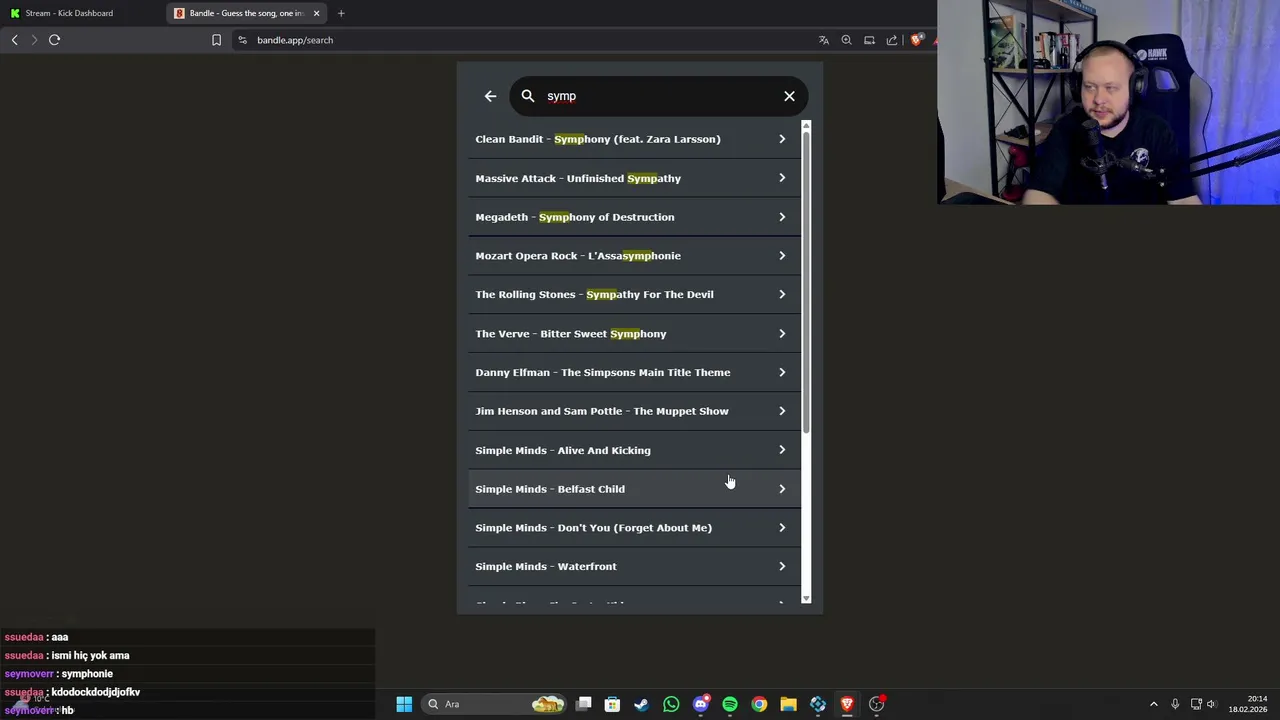Open chevron on Alive And Kicking row
Viewport: 1280px width, 720px height.
click(x=782, y=450)
